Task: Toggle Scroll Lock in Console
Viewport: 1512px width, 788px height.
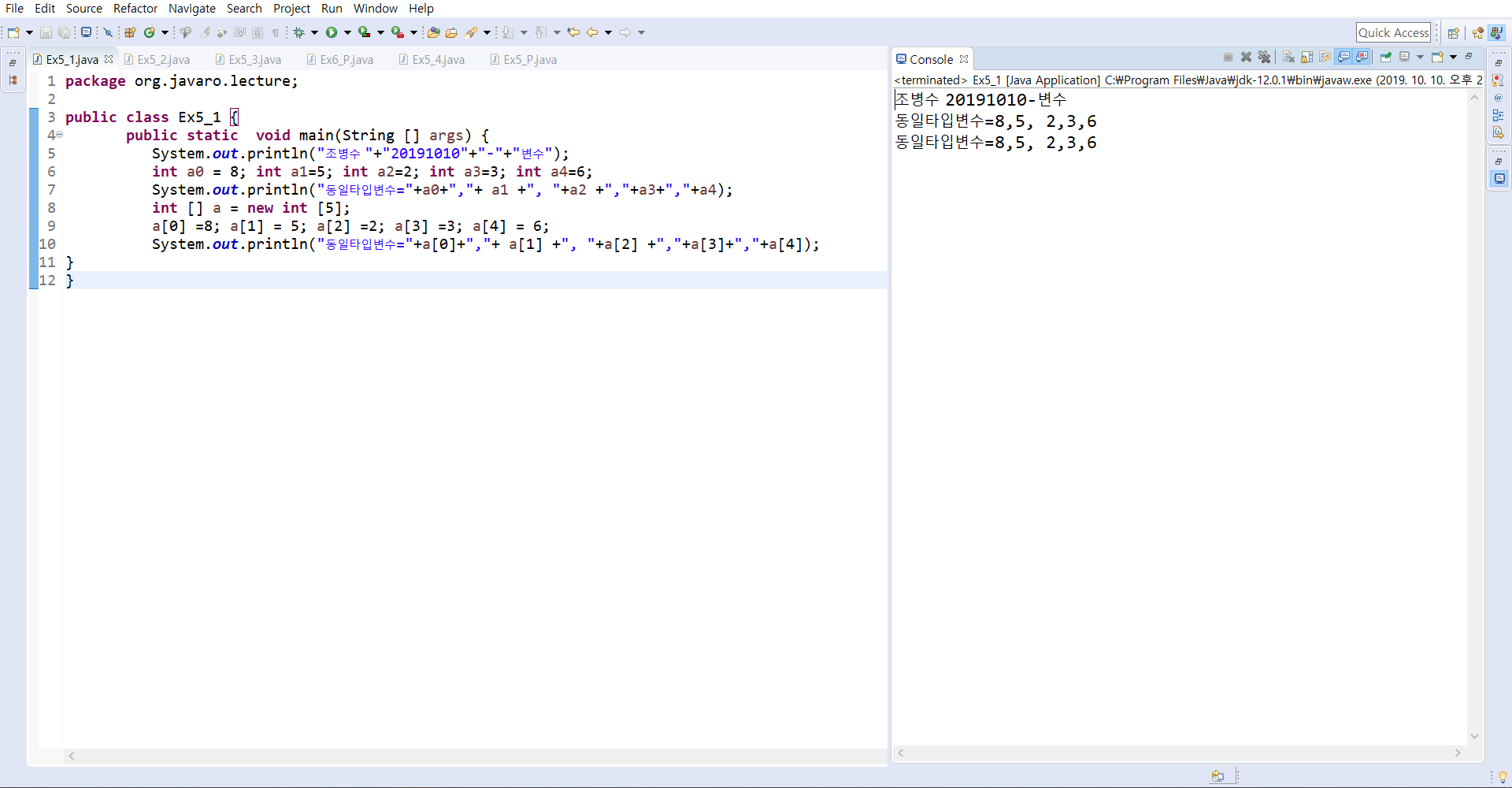Action: [1307, 57]
